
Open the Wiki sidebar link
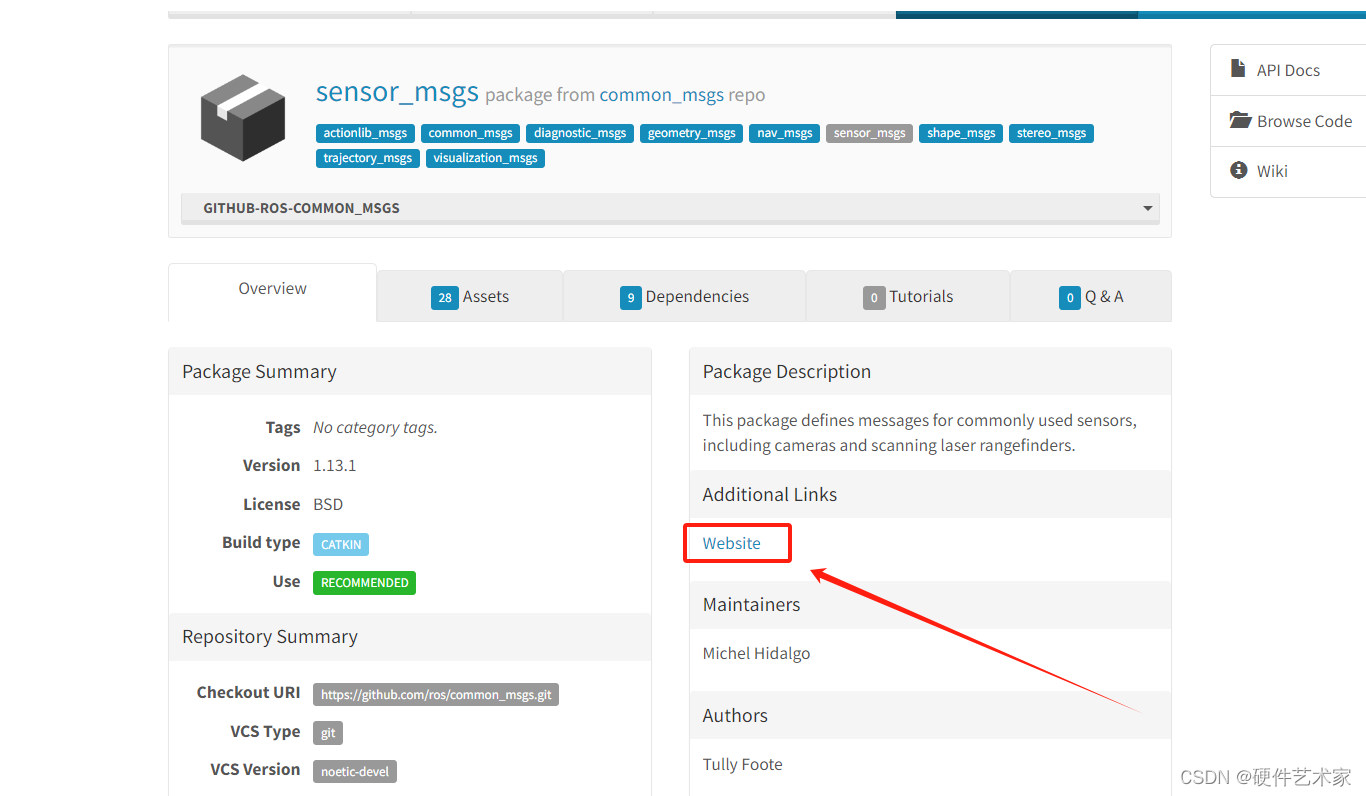point(1272,171)
